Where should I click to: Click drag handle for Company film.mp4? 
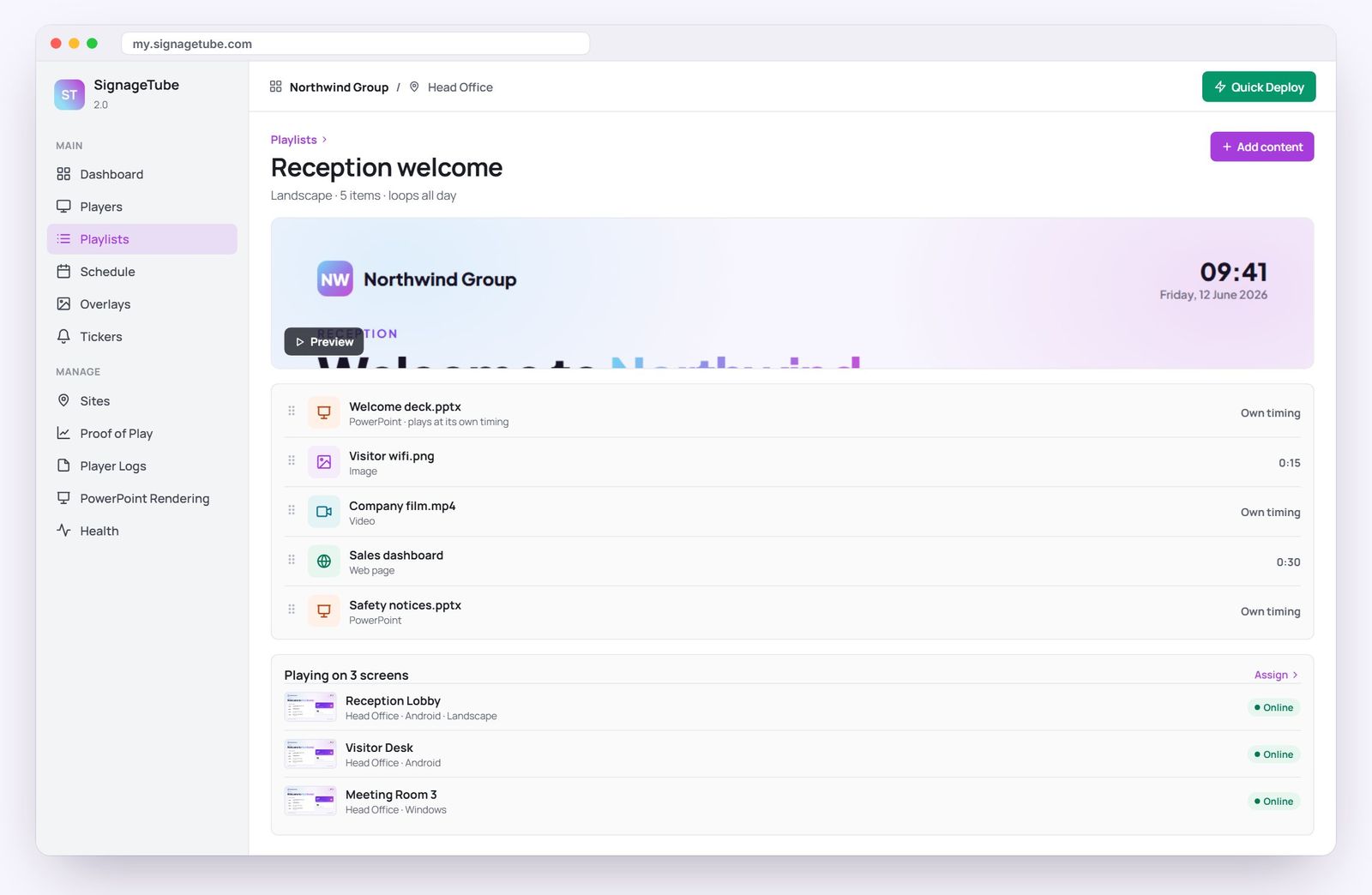coord(292,510)
